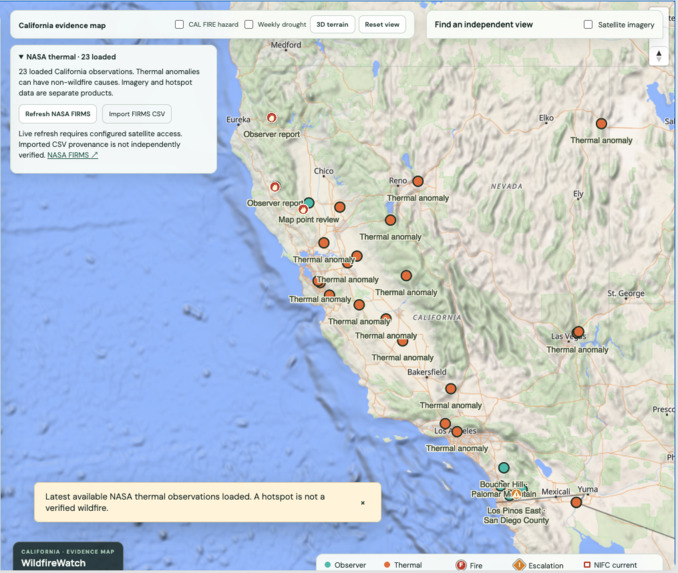Click the orange Thermal dot in legend
This screenshot has width=678, height=573.
(x=387, y=564)
